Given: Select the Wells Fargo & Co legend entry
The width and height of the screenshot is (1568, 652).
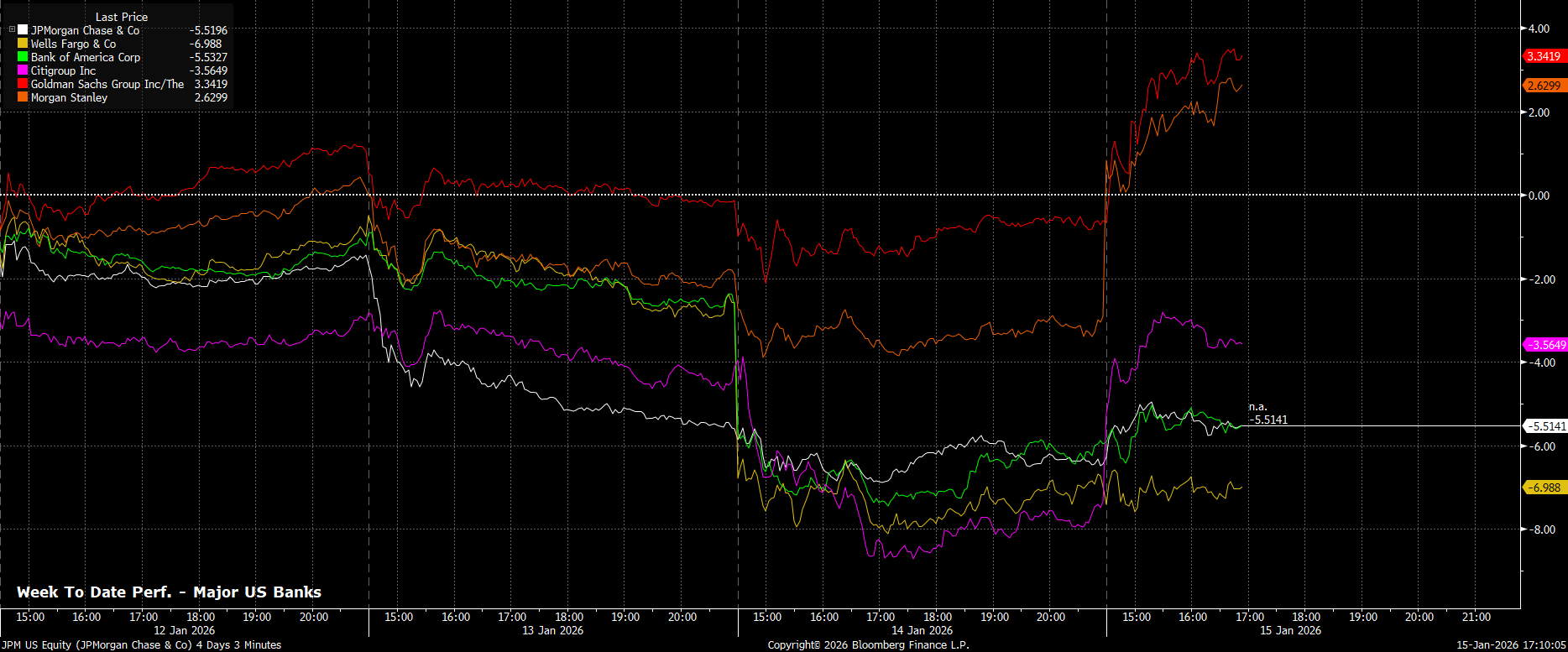Looking at the screenshot, I should pos(73,44).
